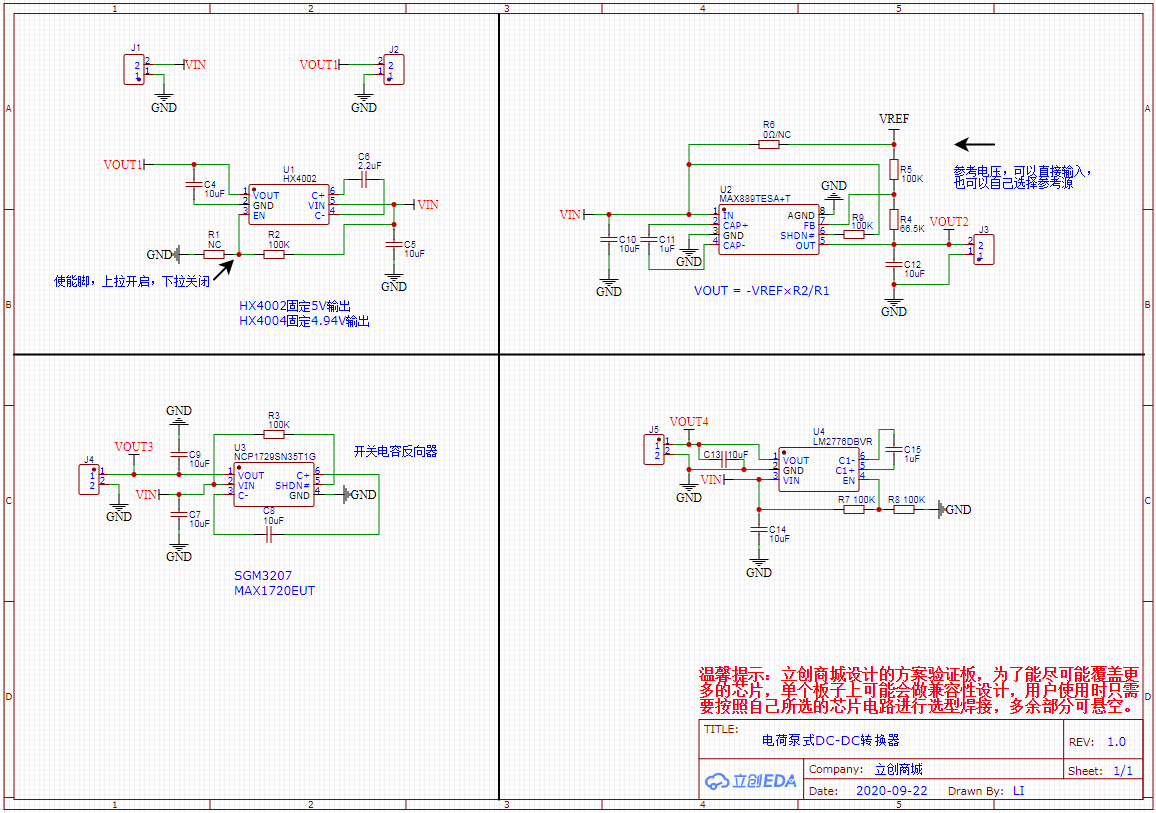Screen dimensions: 1156x813
Task: Select the R3 100K resistor
Action: point(273,434)
